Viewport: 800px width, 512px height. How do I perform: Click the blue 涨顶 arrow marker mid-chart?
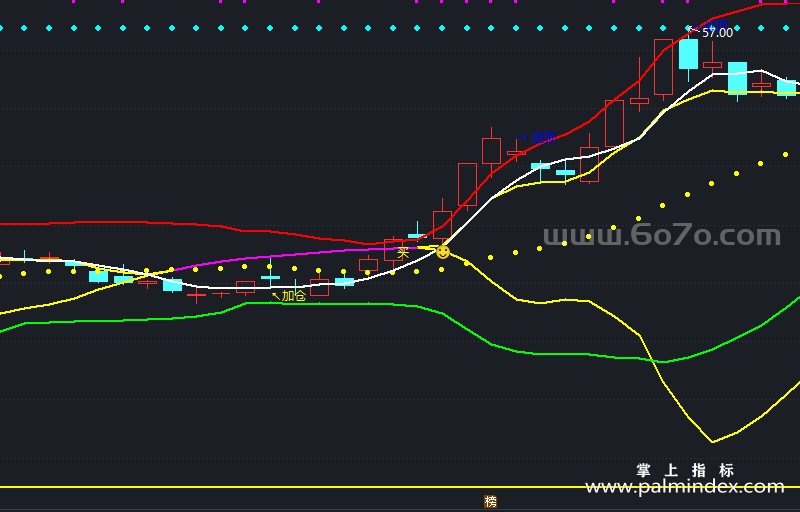536,137
